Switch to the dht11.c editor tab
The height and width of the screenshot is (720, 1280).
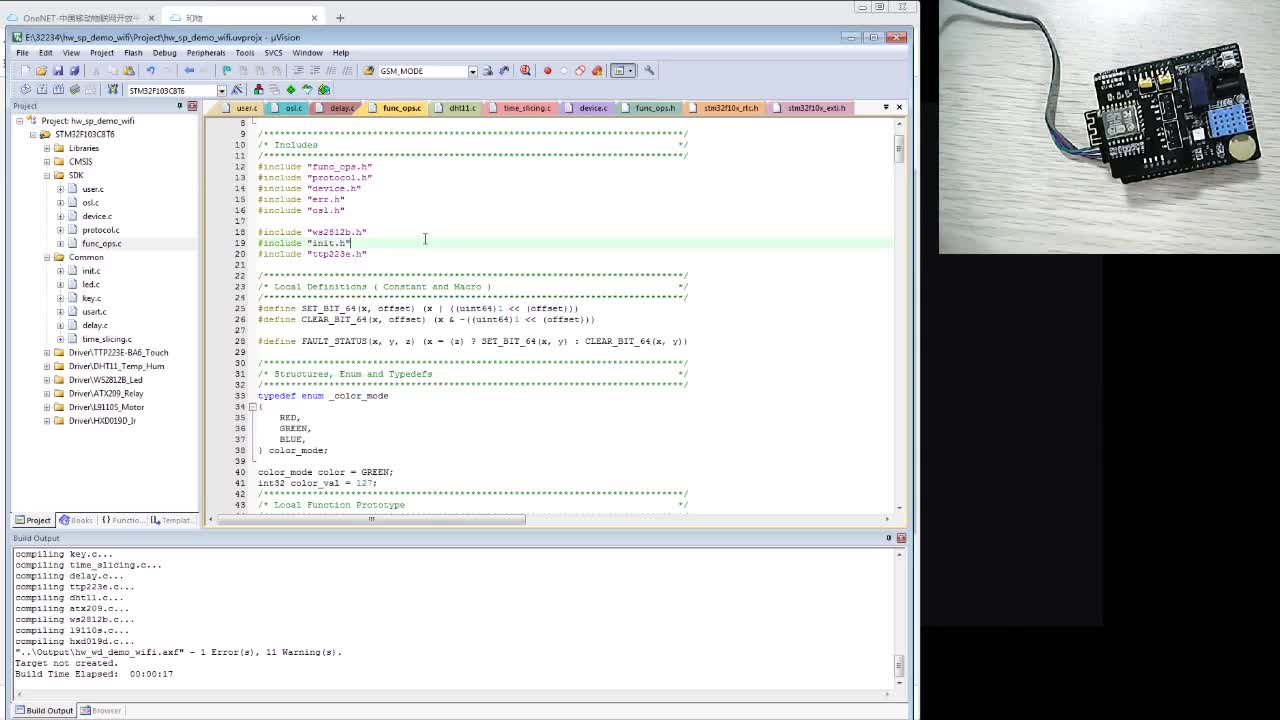[x=457, y=108]
